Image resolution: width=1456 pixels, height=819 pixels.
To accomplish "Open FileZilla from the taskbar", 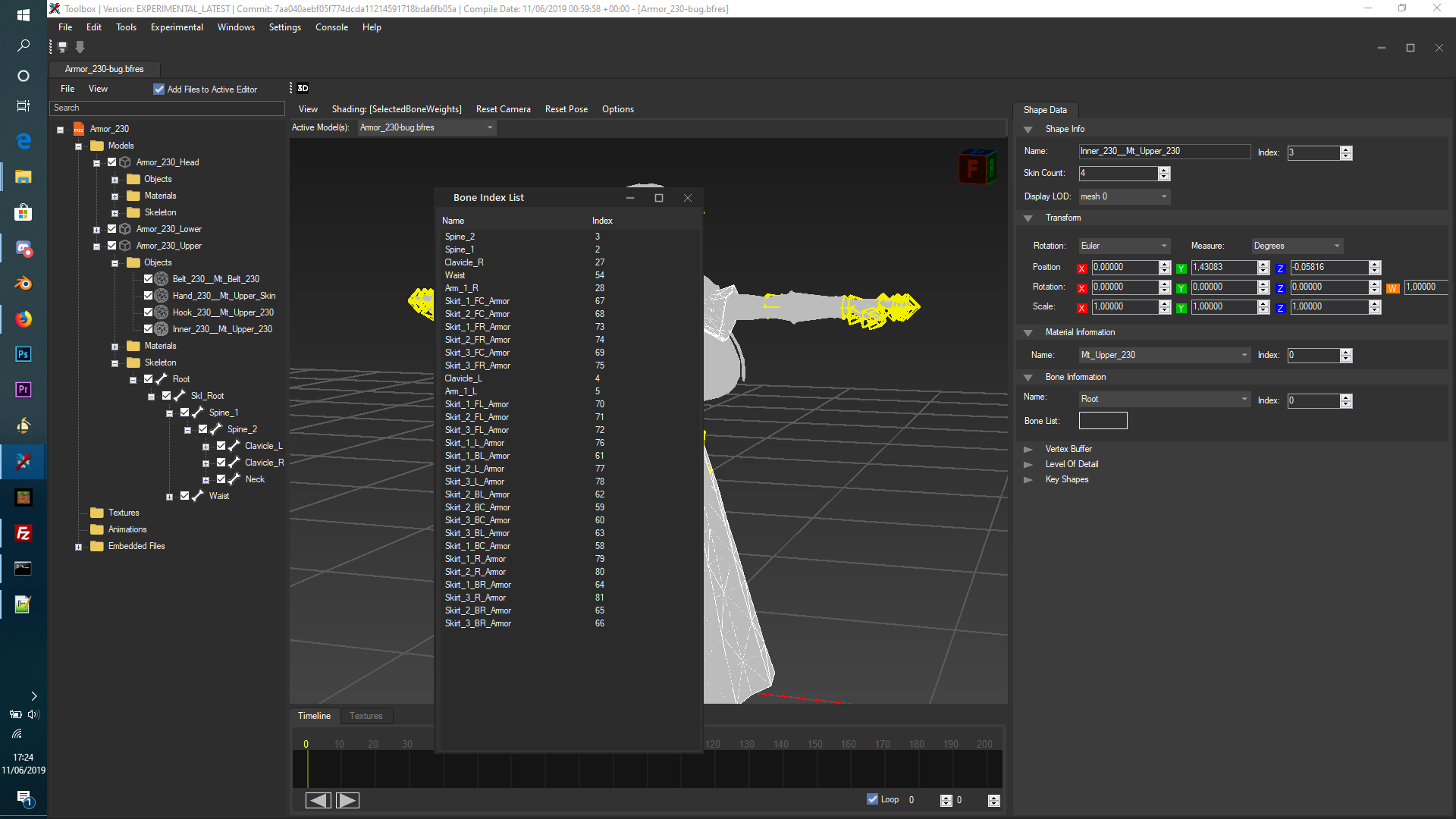I will pyautogui.click(x=23, y=533).
